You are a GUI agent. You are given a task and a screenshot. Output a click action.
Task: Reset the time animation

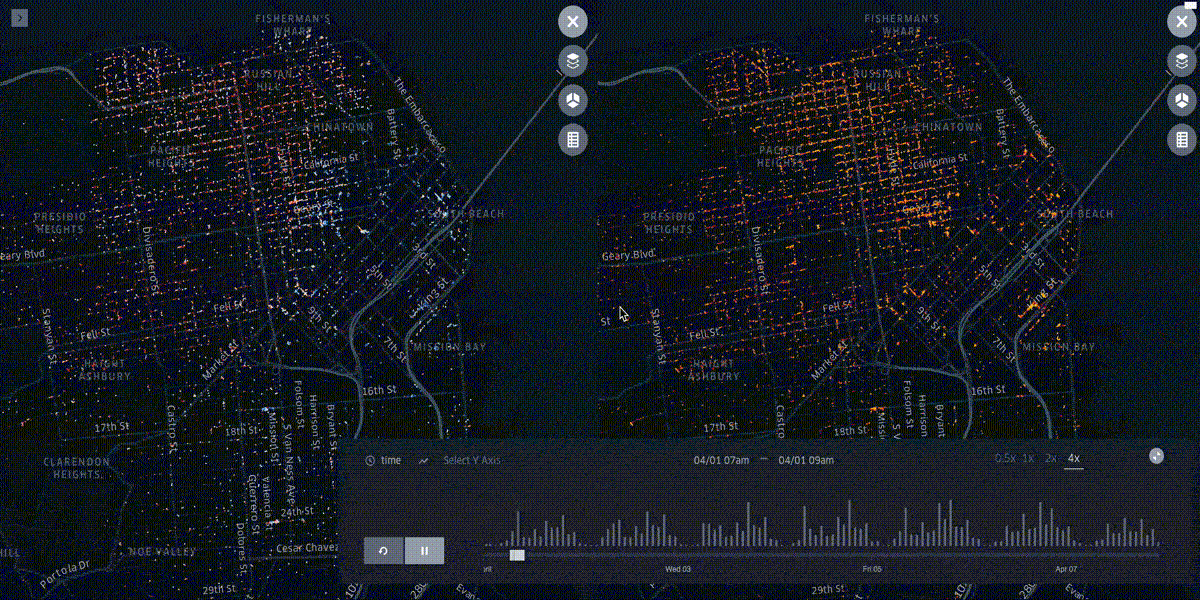384,550
